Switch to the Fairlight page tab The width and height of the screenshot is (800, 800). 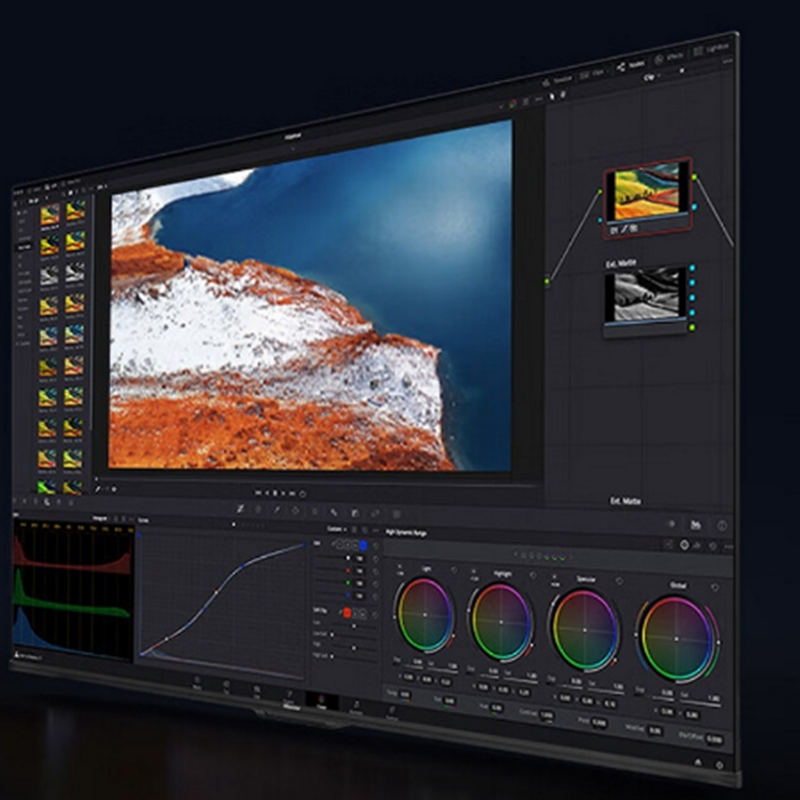(x=356, y=708)
